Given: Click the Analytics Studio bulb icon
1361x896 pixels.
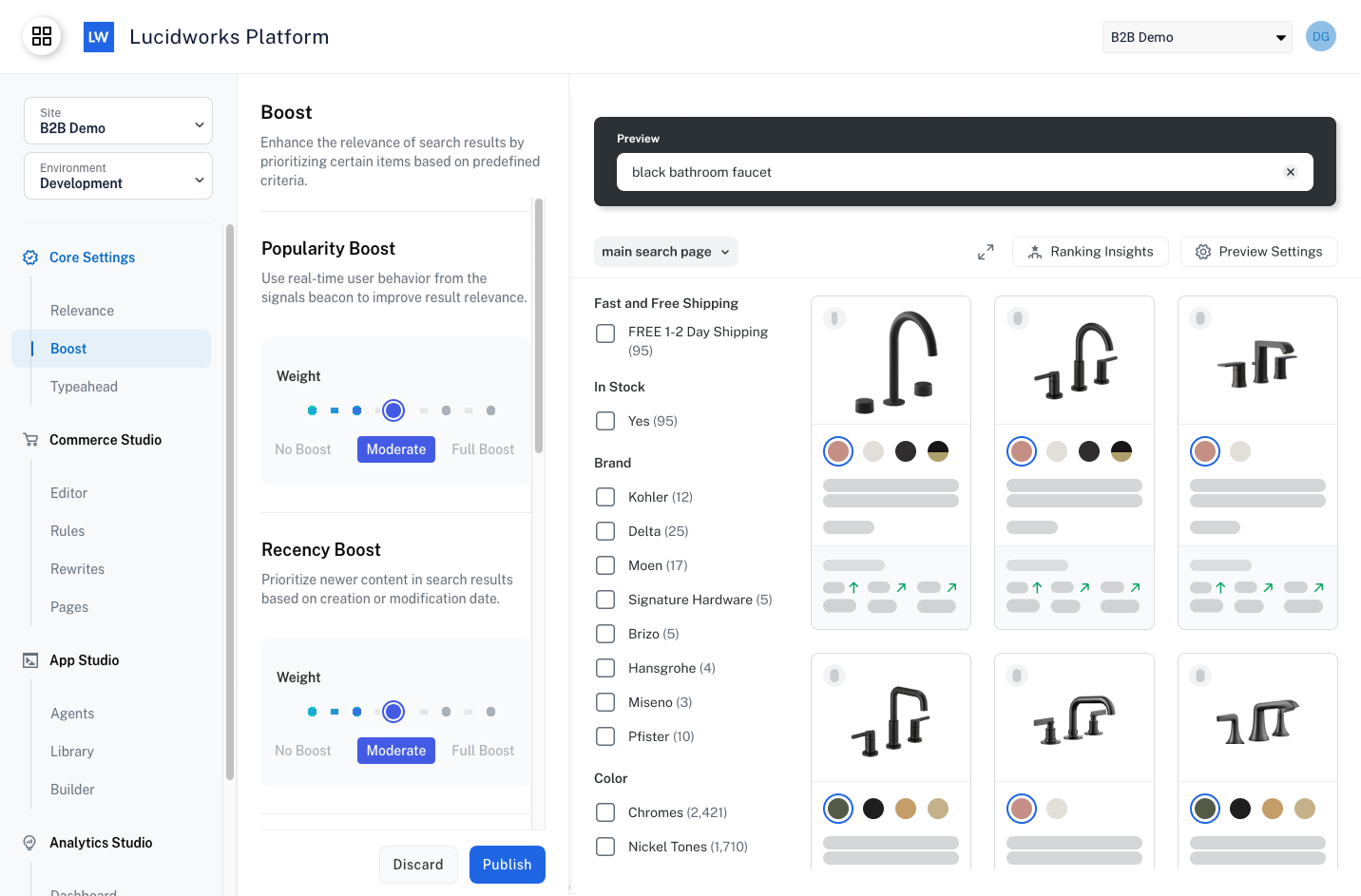Looking at the screenshot, I should (30, 843).
